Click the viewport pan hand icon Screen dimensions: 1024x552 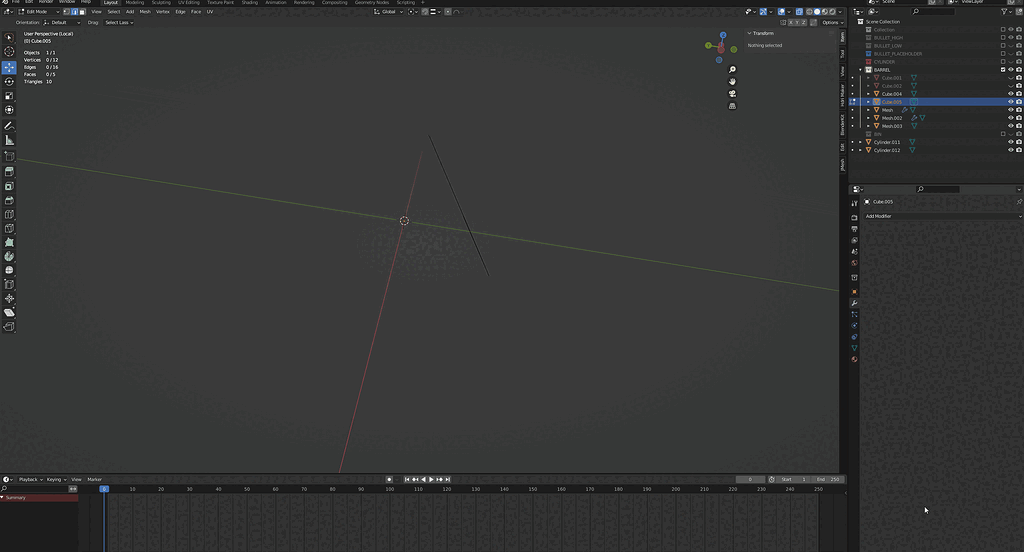732,82
